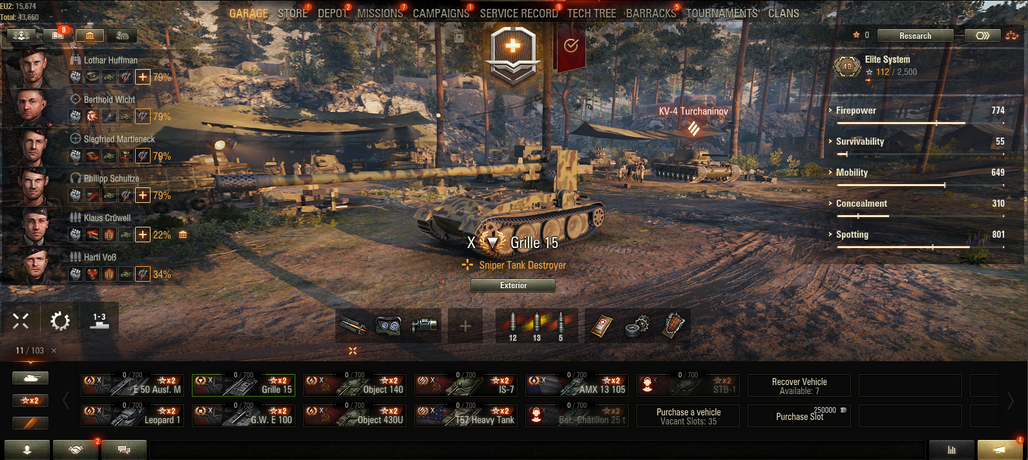Select the Object 140 tank thumbnail
This screenshot has width=1028, height=460.
(355, 385)
